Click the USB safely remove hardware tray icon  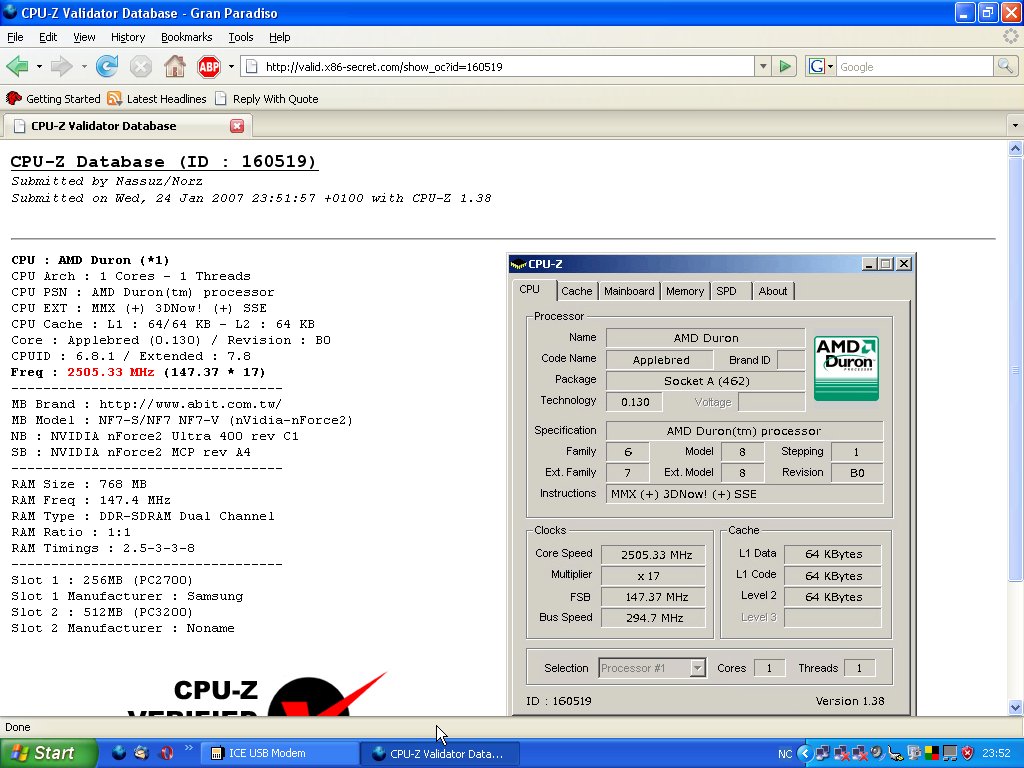[895, 753]
